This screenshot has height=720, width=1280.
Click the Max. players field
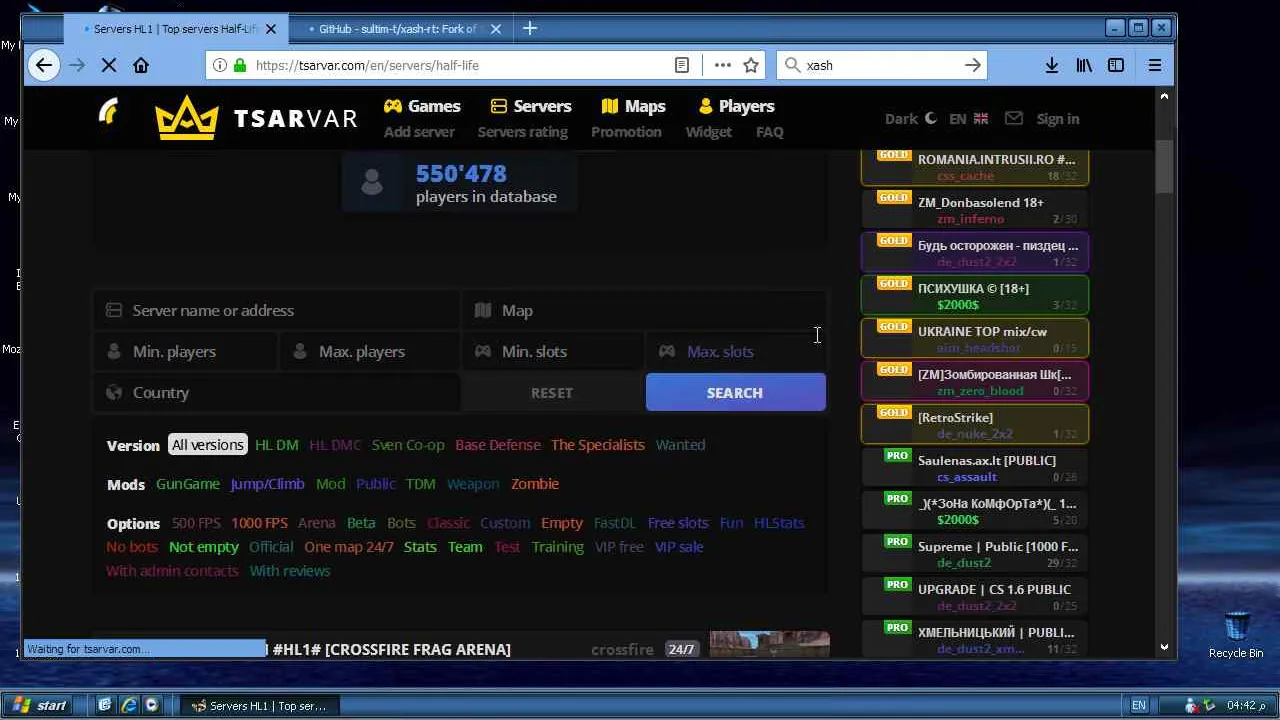point(369,351)
